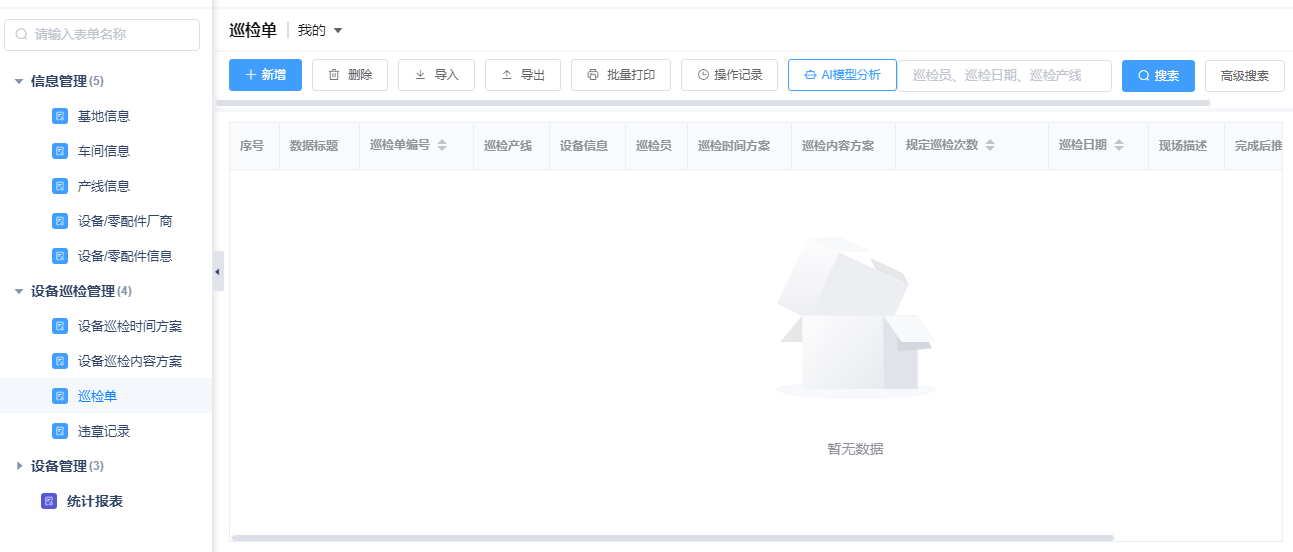Open 操作记录 log
Screen dimensions: 1293x552
point(729,75)
